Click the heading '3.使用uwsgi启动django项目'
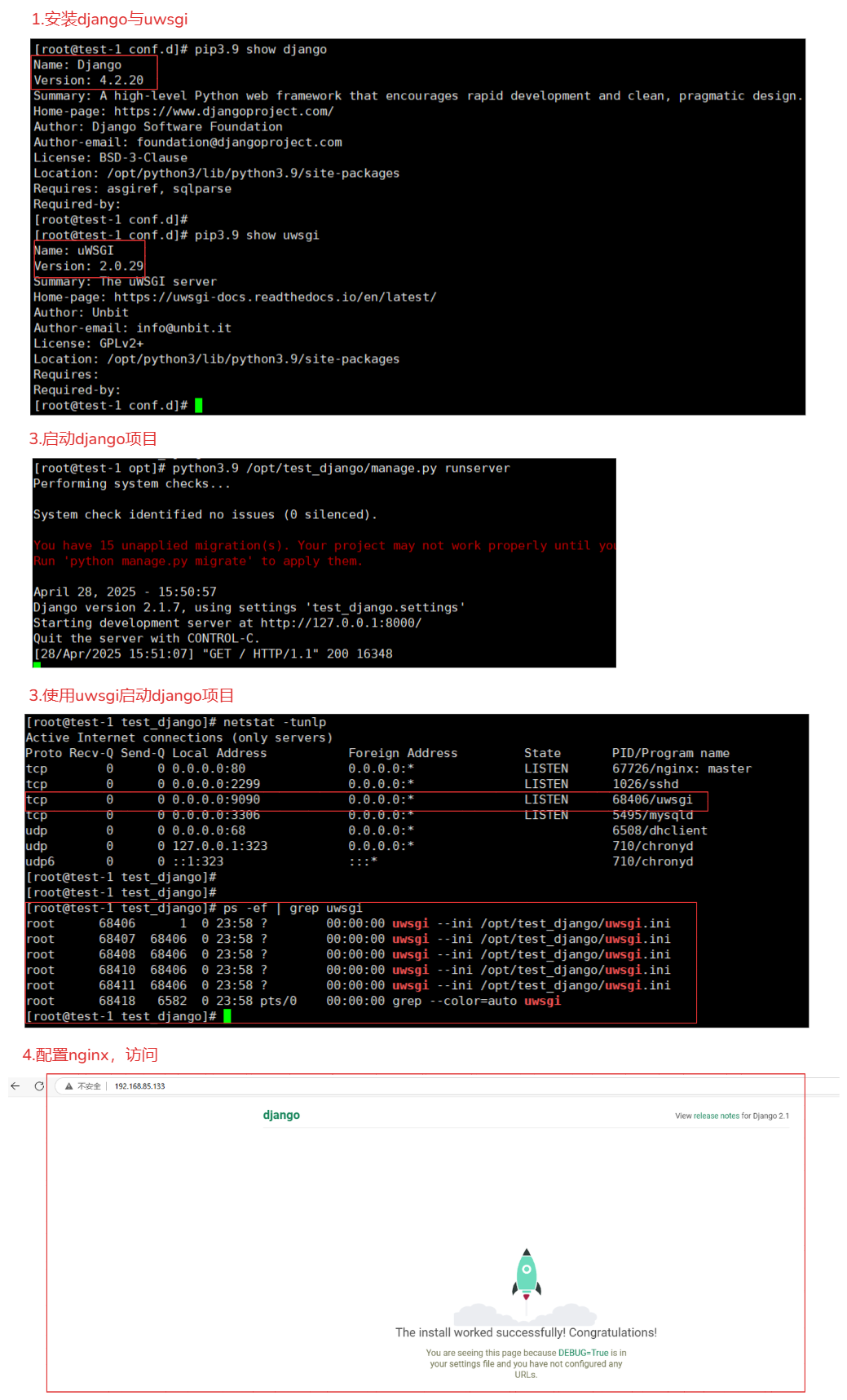Screen dimensions: 847x1400 point(131,695)
